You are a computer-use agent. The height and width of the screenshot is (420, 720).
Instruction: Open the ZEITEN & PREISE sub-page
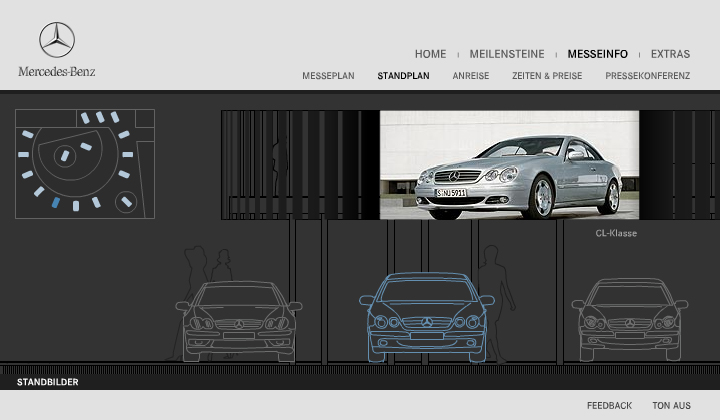pos(547,76)
